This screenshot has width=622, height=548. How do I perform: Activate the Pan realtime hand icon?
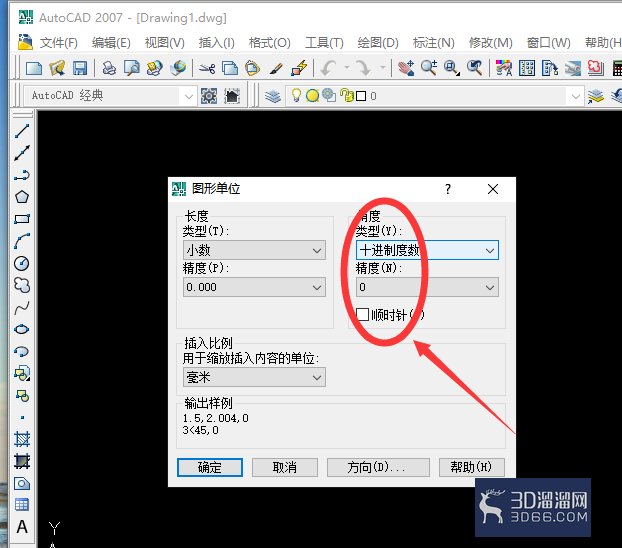(x=406, y=68)
